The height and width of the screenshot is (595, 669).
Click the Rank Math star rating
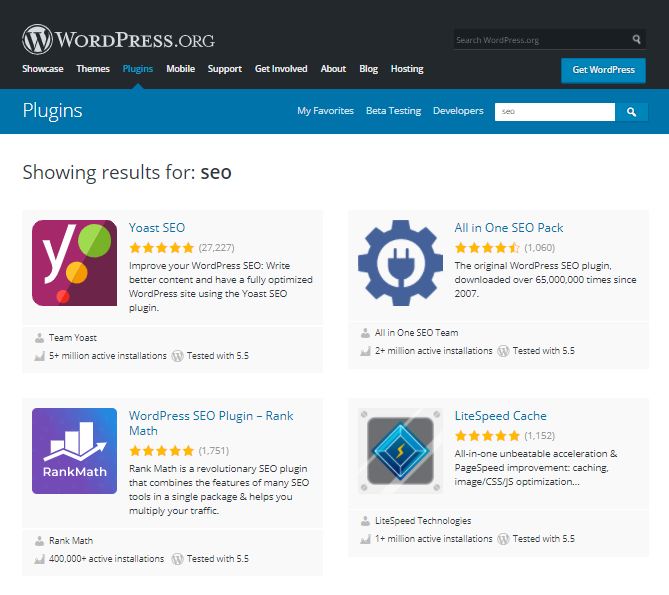[162, 451]
